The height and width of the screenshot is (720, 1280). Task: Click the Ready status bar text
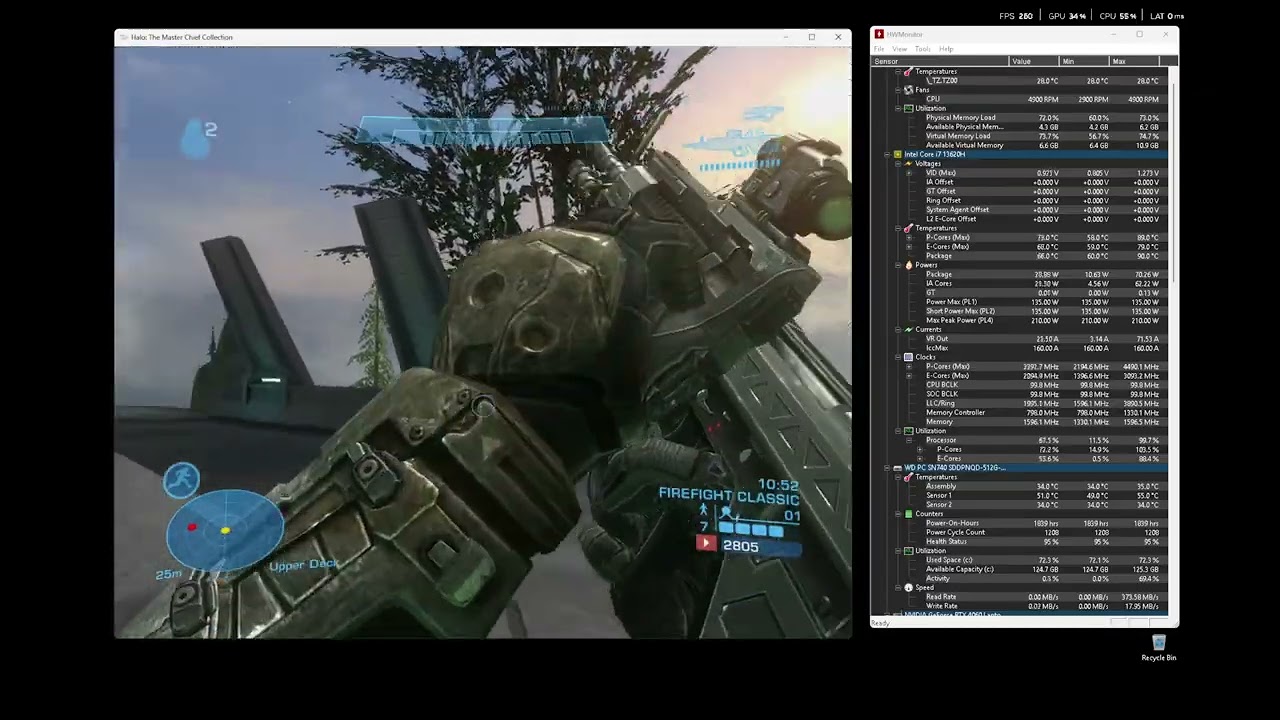click(x=880, y=623)
